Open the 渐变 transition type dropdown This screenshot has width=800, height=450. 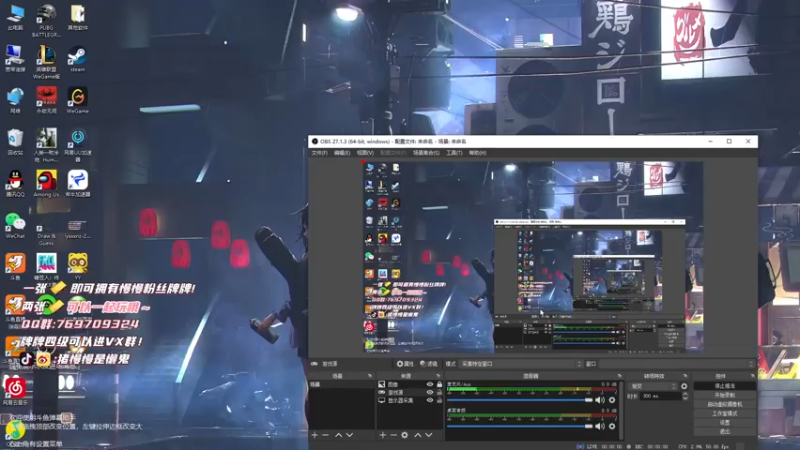[x=653, y=386]
